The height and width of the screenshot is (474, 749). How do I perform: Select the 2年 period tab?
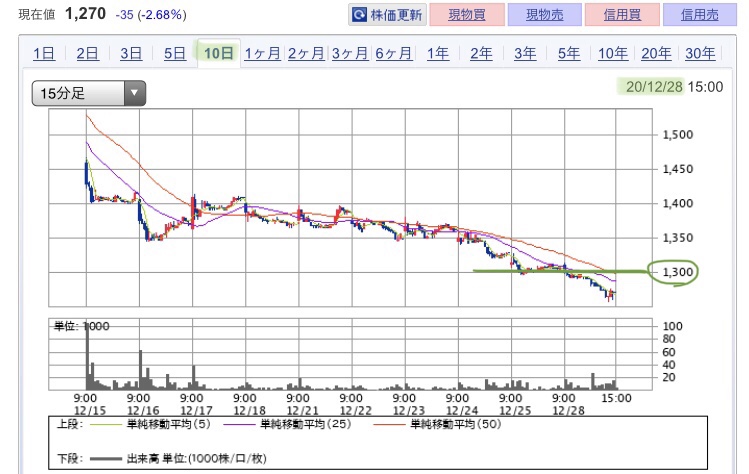pos(481,53)
